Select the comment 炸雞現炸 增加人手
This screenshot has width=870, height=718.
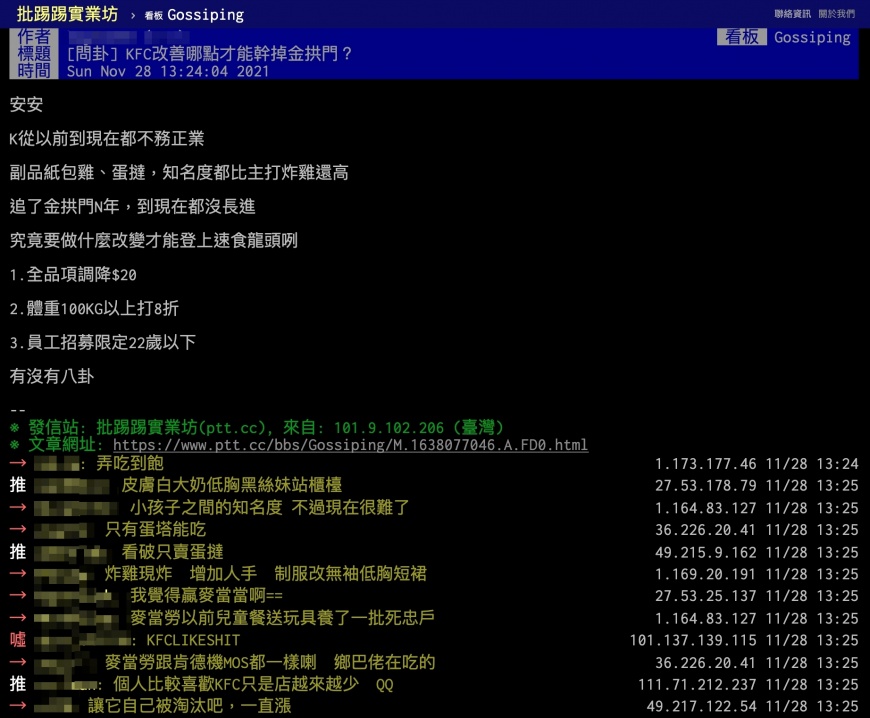point(266,574)
